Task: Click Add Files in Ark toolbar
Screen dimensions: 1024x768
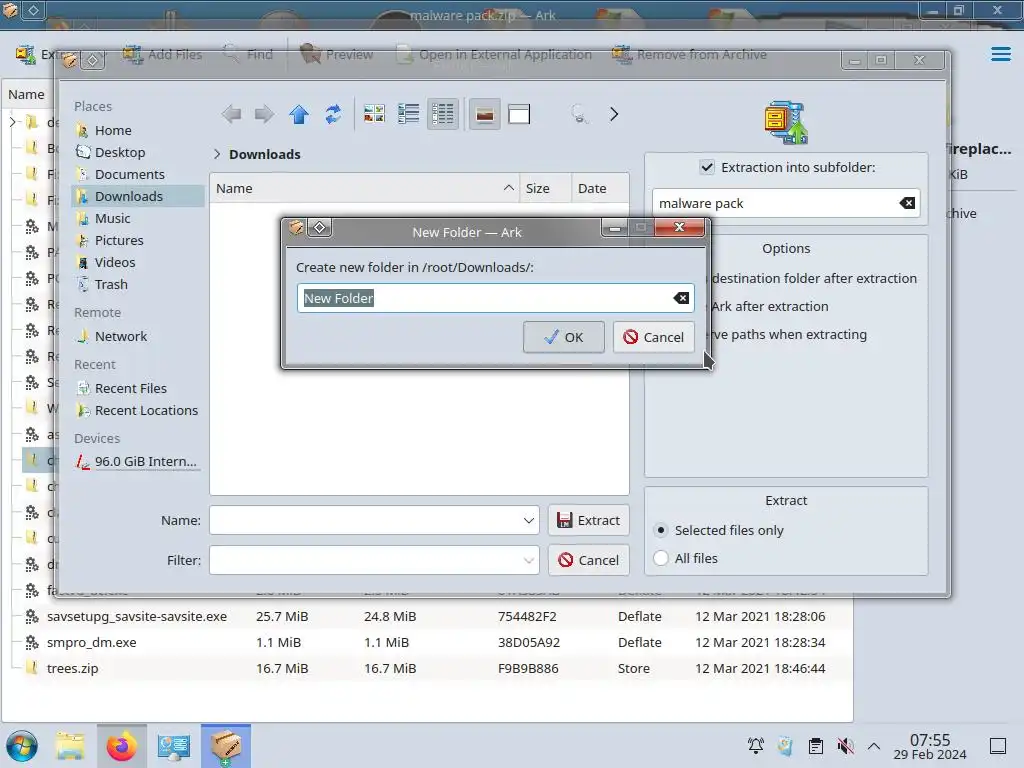Action: click(163, 54)
